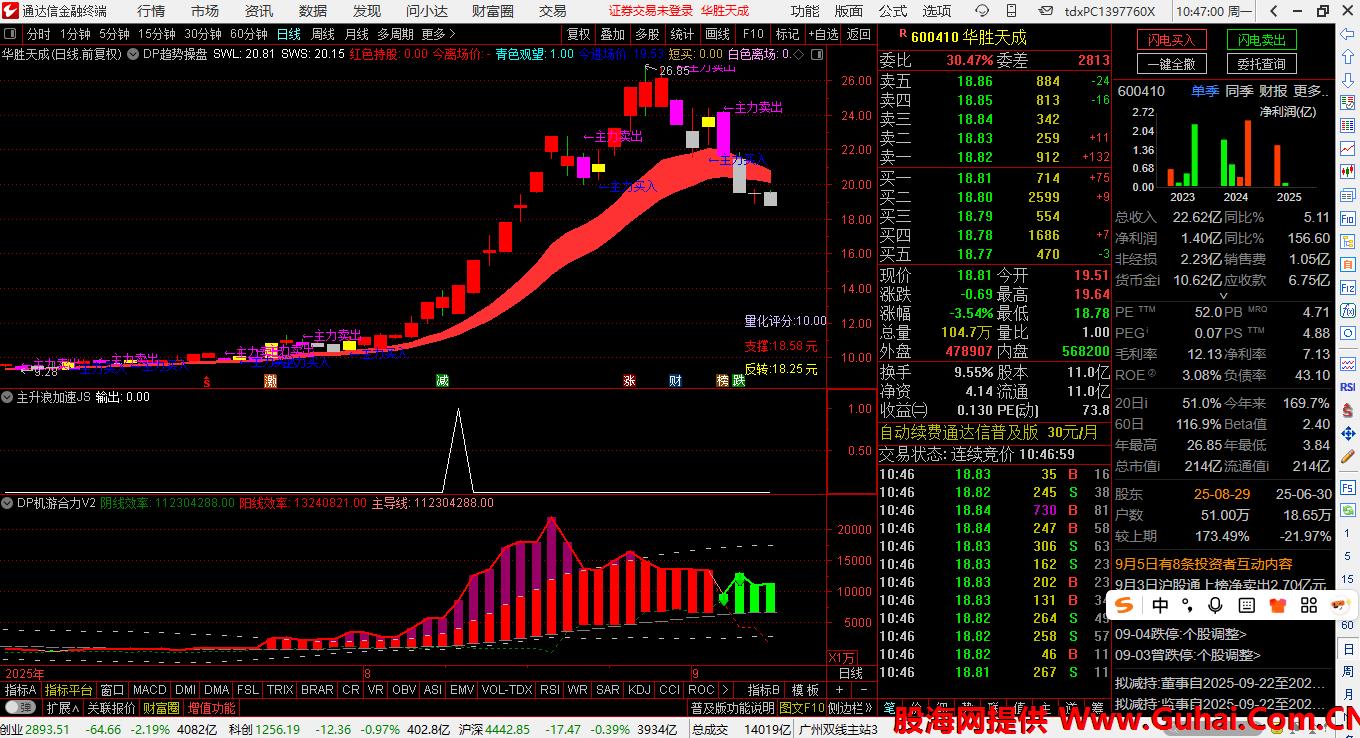Open 9月5日有8条投资者互动内容 link
Viewport: 1360px width, 738px height.
[1203, 565]
